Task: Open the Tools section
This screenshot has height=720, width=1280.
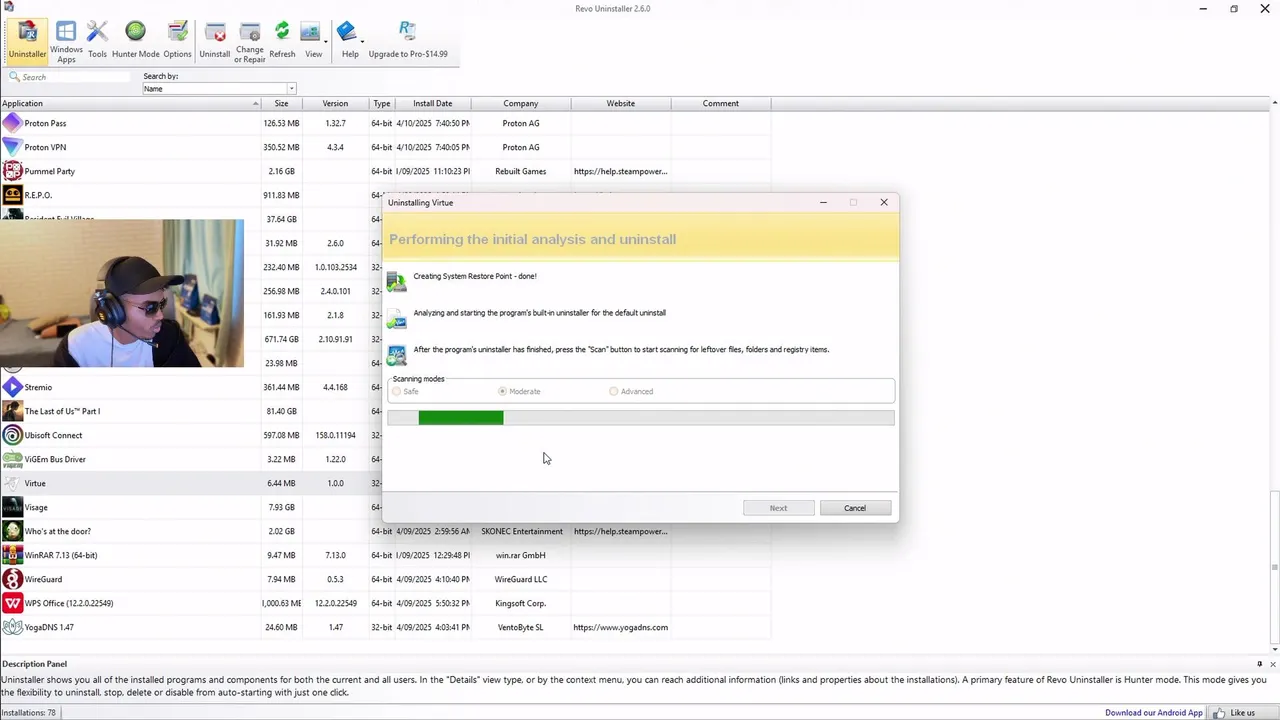Action: [x=97, y=41]
